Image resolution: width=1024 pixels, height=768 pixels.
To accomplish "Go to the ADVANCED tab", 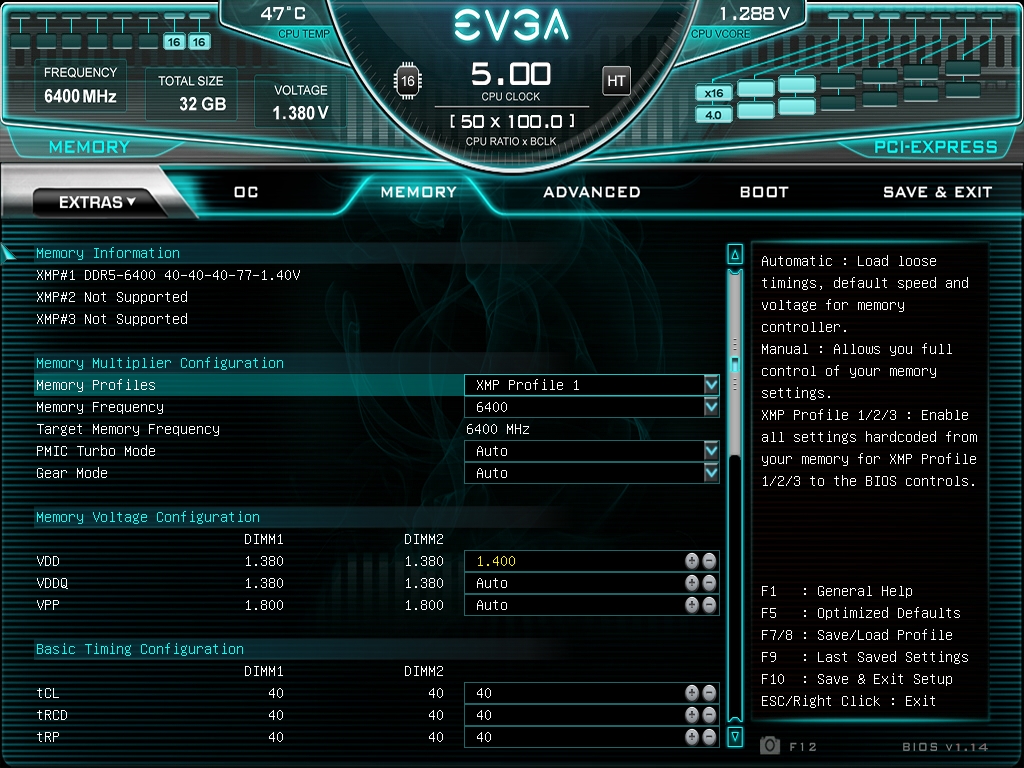I will 592,192.
